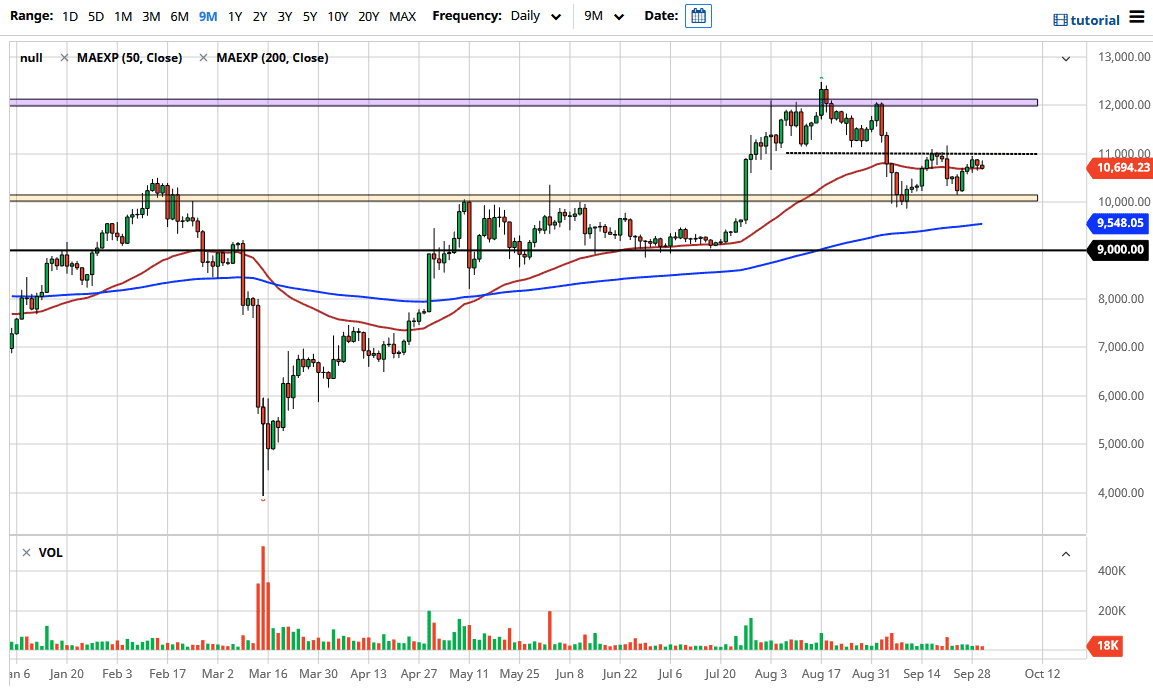Select the 1M range
Screen dimensions: 1153x689
[123, 16]
